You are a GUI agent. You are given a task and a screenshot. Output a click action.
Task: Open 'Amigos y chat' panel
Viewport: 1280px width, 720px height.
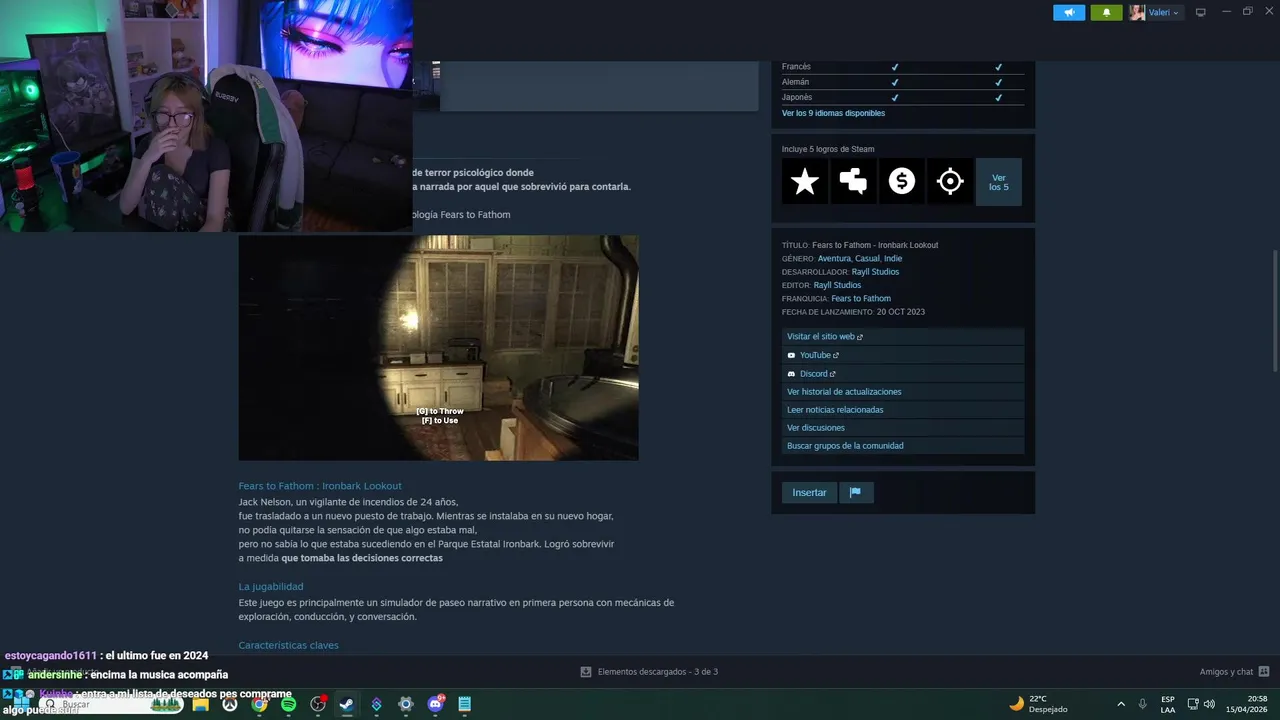point(1226,672)
